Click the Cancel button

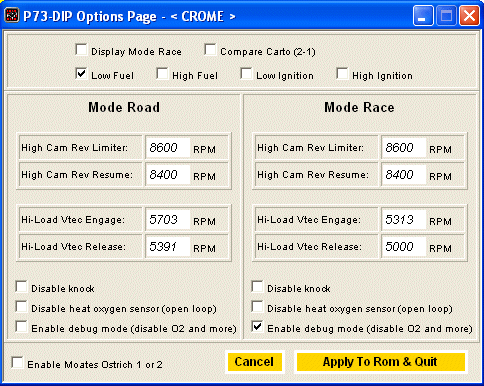(254, 362)
